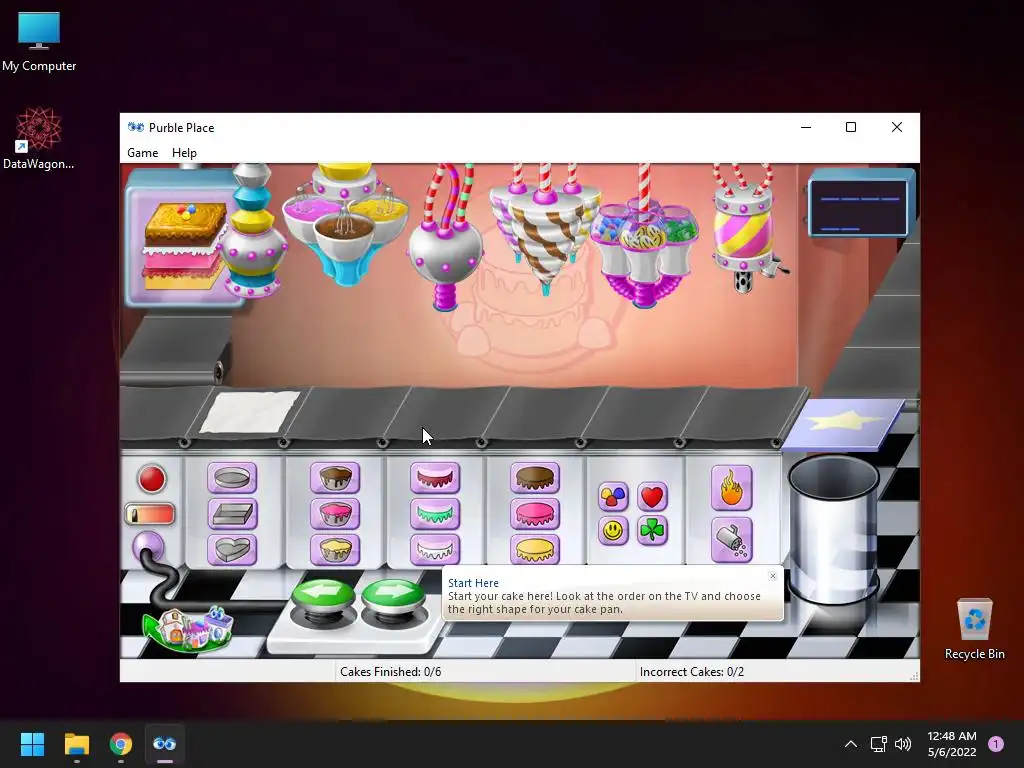Click the pink-yellow sprinkles canister machine
Viewport: 1024px width, 768px height.
pos(744,229)
